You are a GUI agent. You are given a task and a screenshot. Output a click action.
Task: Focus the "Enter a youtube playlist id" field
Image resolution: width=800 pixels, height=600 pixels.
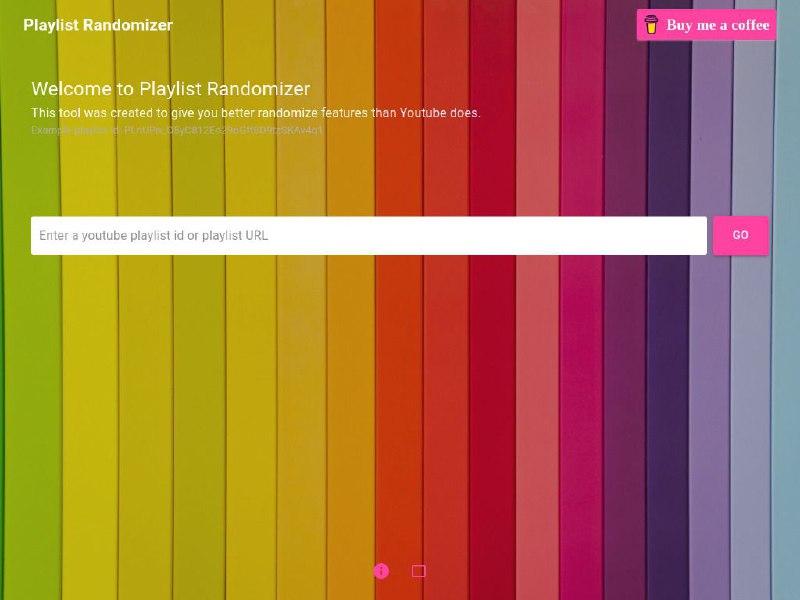tap(368, 235)
